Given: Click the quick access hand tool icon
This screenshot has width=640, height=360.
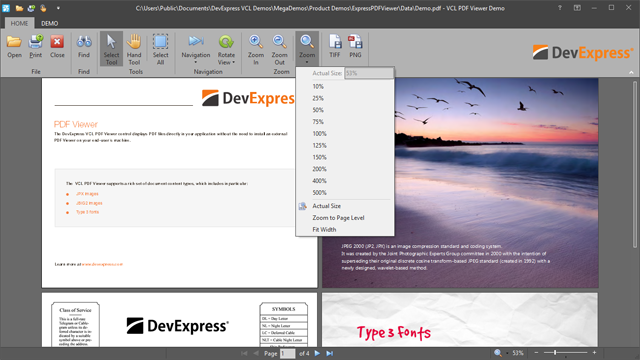Looking at the screenshot, I should pyautogui.click(x=43, y=8).
